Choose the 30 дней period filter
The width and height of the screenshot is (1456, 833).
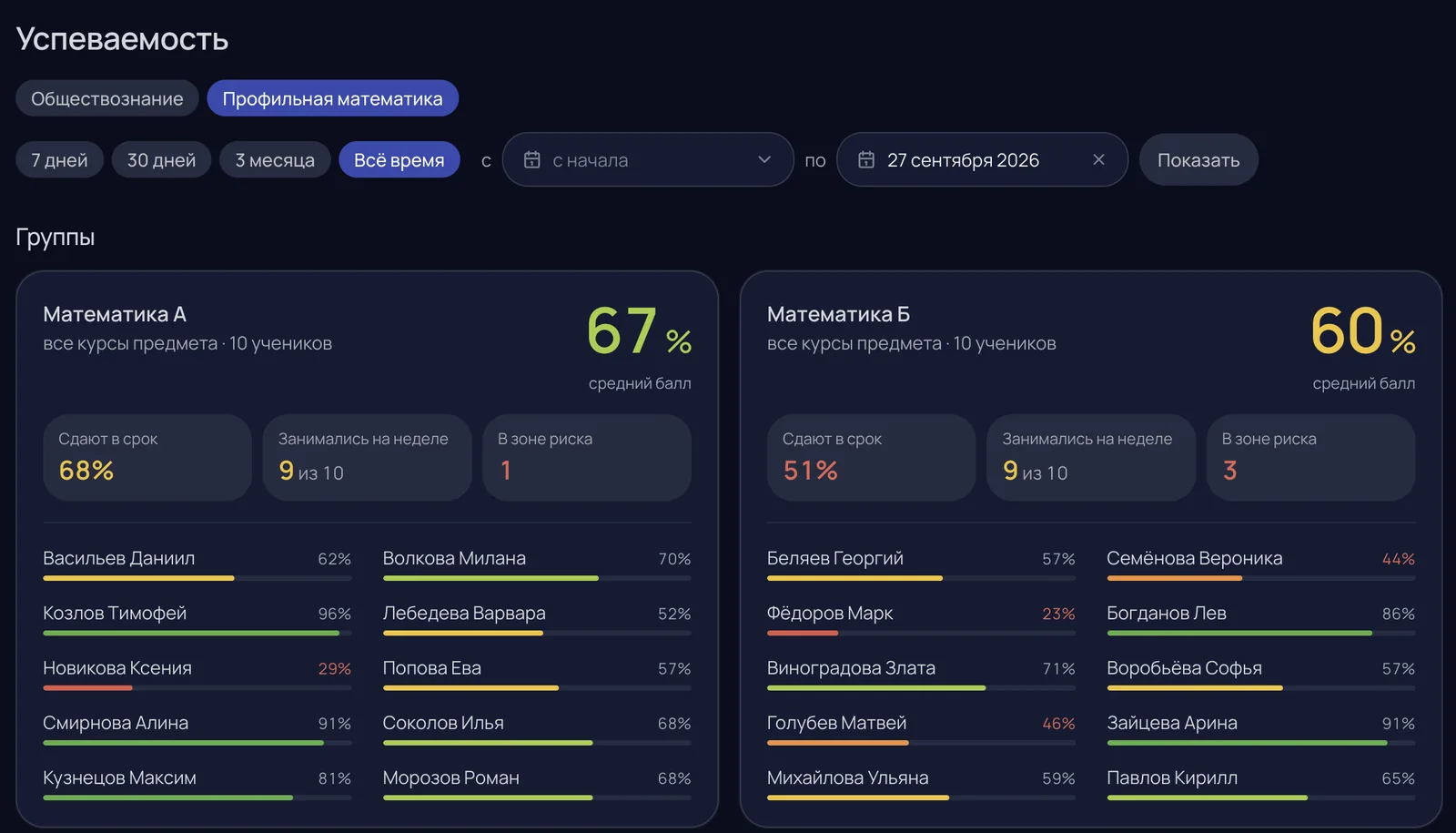[x=161, y=160]
